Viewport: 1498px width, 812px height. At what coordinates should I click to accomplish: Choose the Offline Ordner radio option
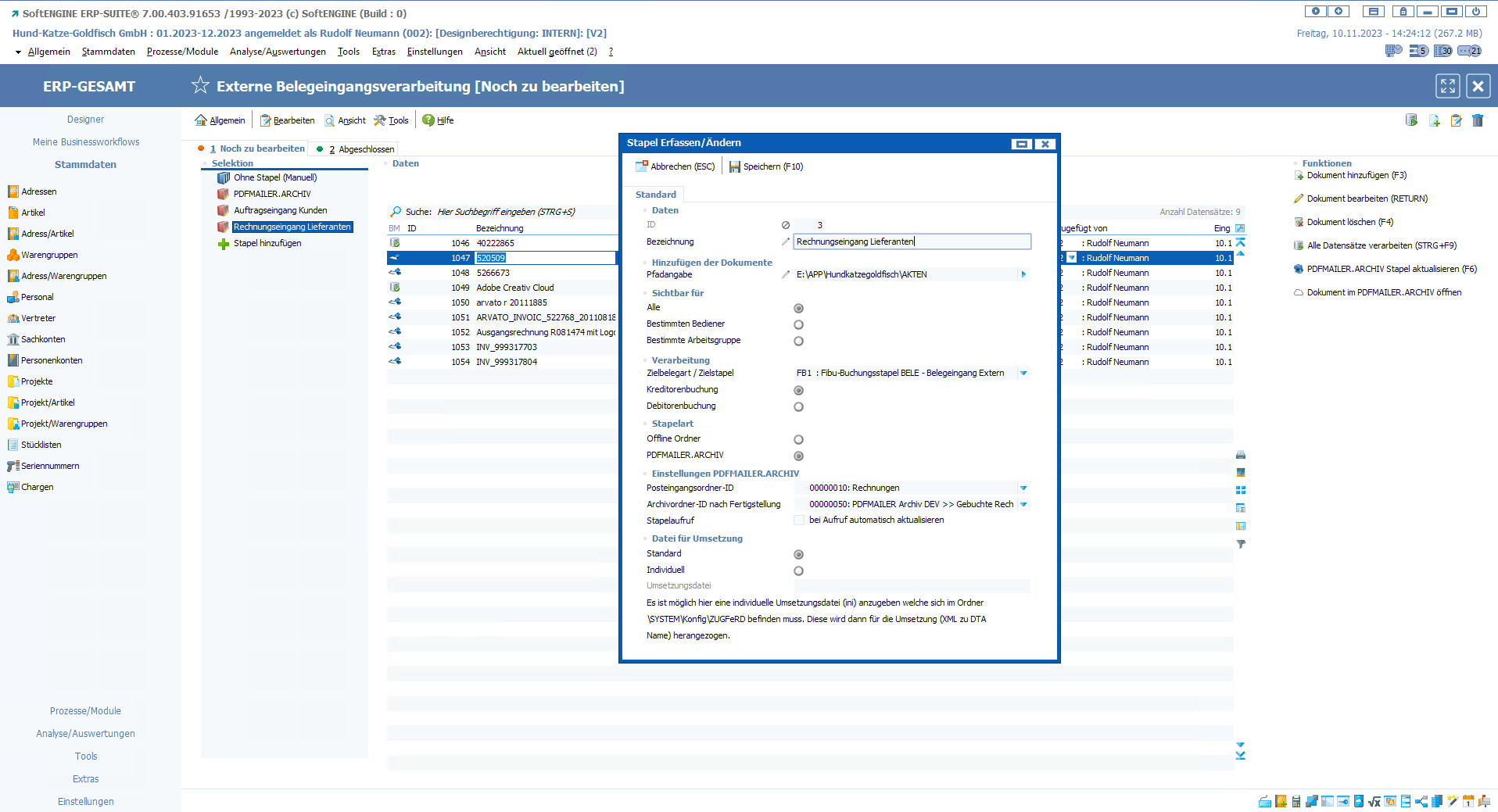coord(798,439)
